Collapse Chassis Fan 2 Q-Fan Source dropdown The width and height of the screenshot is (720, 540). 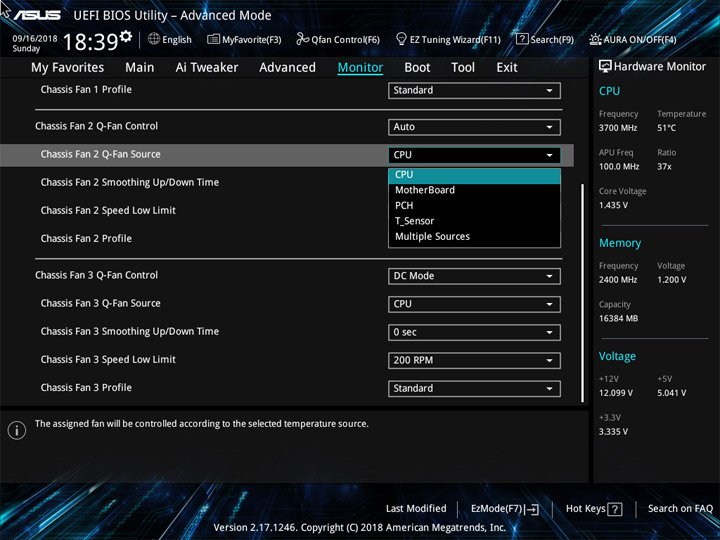474,155
